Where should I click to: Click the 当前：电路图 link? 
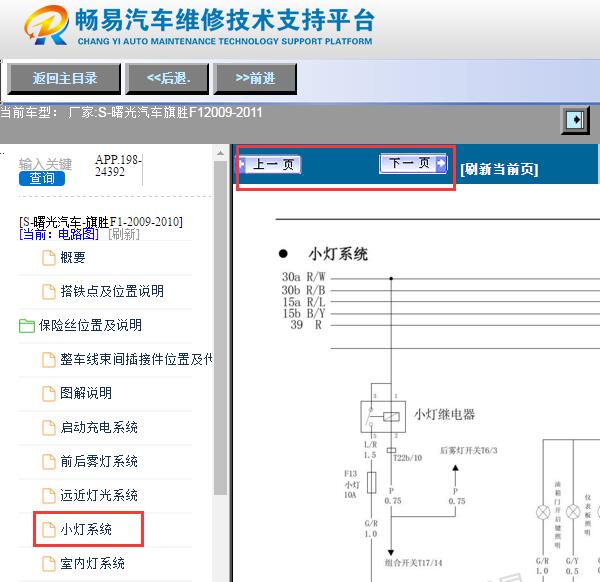59,234
